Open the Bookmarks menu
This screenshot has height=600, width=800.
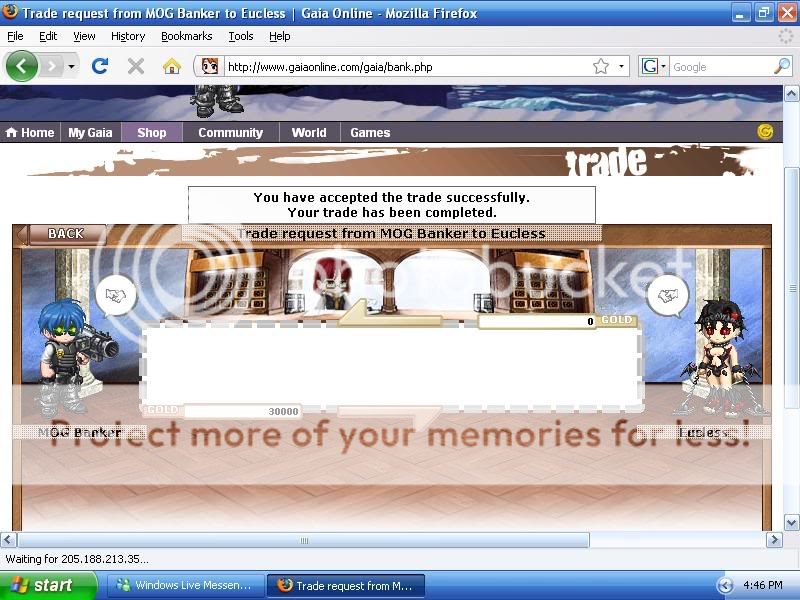point(186,36)
